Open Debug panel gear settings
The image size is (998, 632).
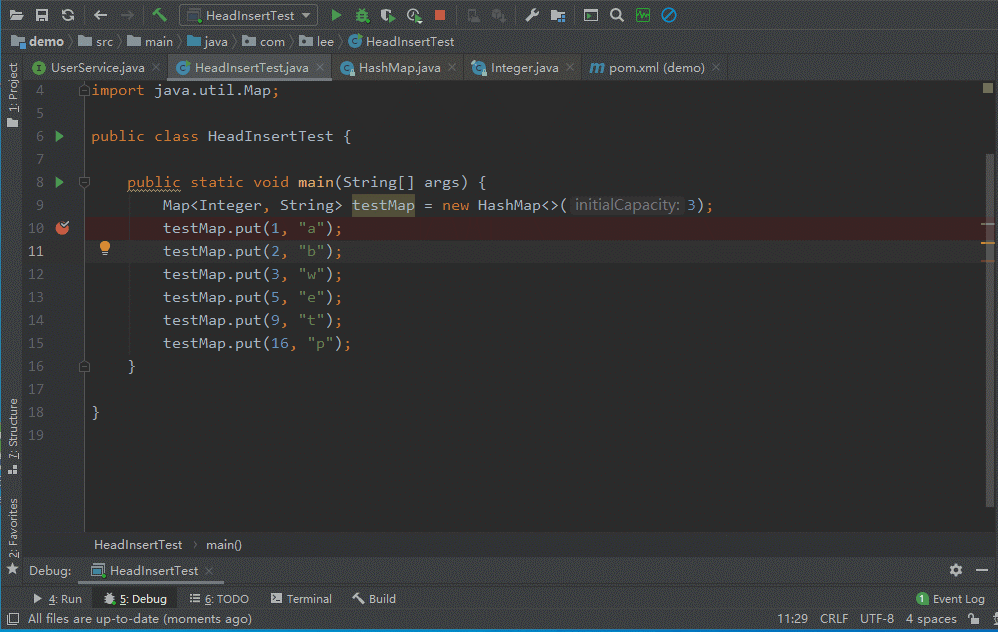pyautogui.click(x=956, y=570)
